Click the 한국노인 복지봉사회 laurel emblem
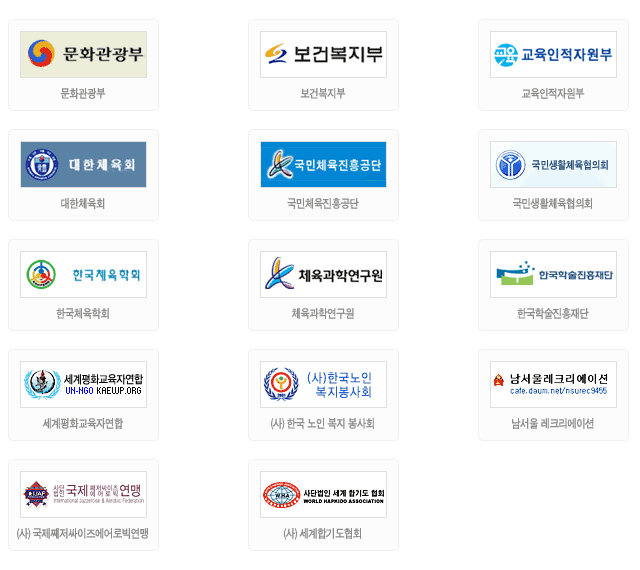This screenshot has height=570, width=640. coord(281,384)
